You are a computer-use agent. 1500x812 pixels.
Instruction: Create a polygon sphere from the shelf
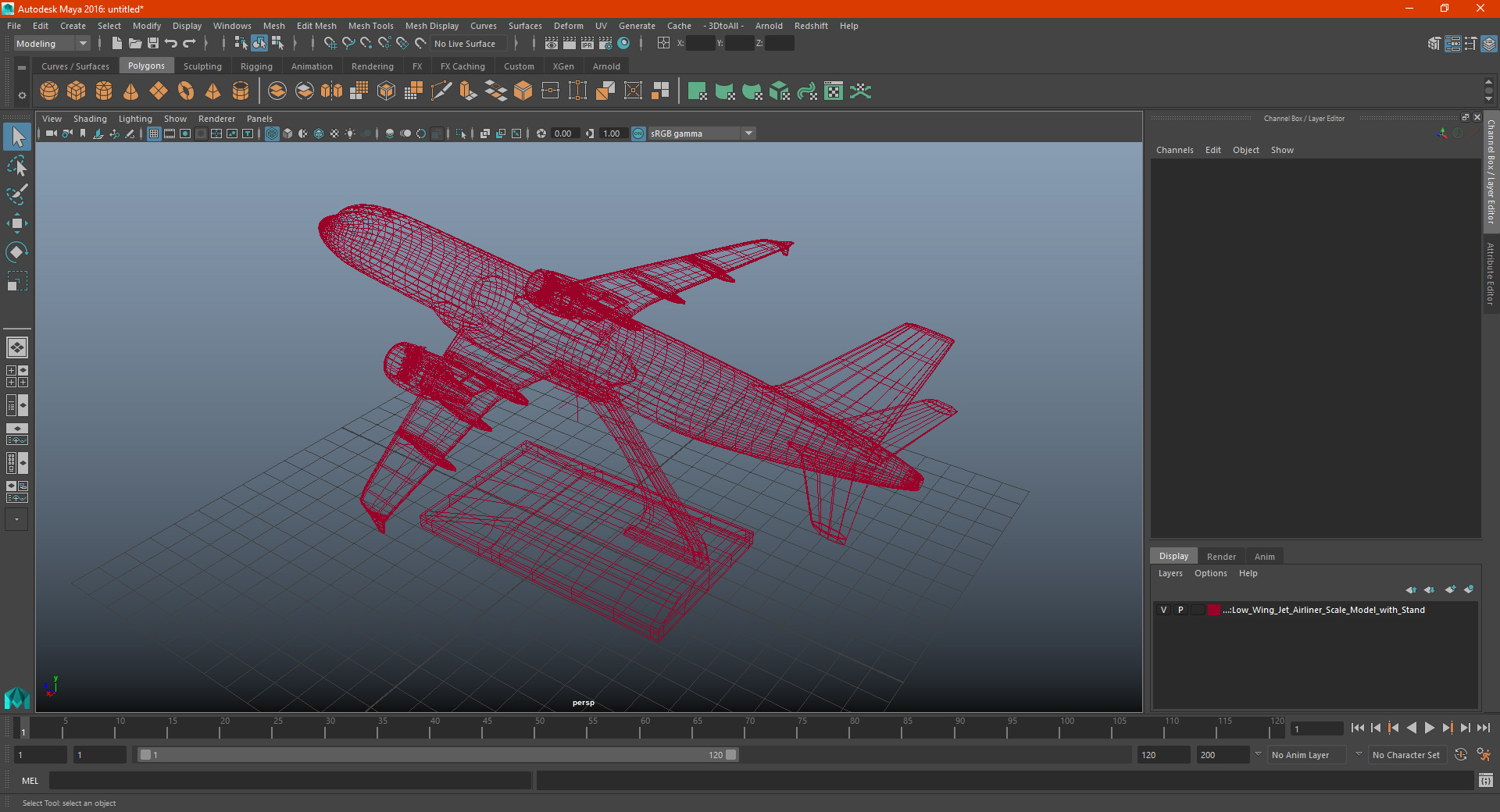click(x=49, y=91)
